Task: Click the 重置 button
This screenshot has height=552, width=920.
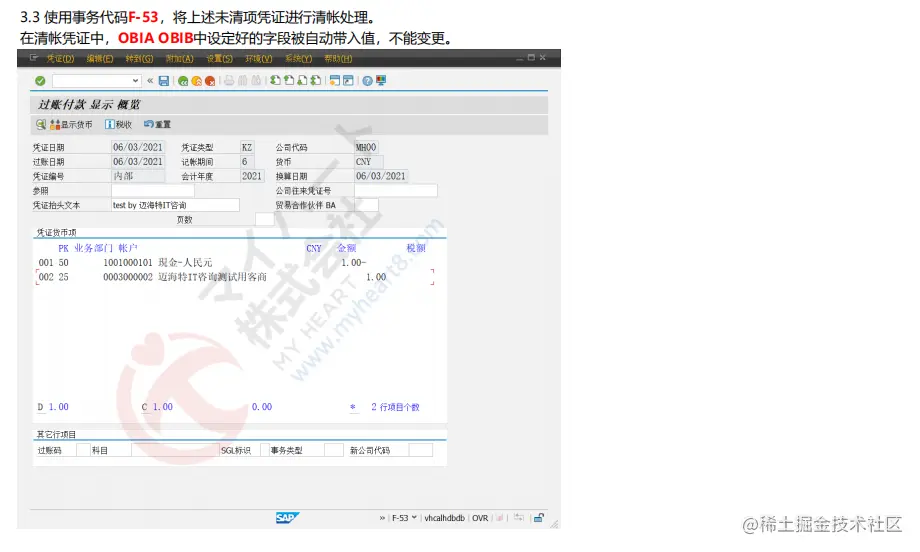Action: point(157,124)
